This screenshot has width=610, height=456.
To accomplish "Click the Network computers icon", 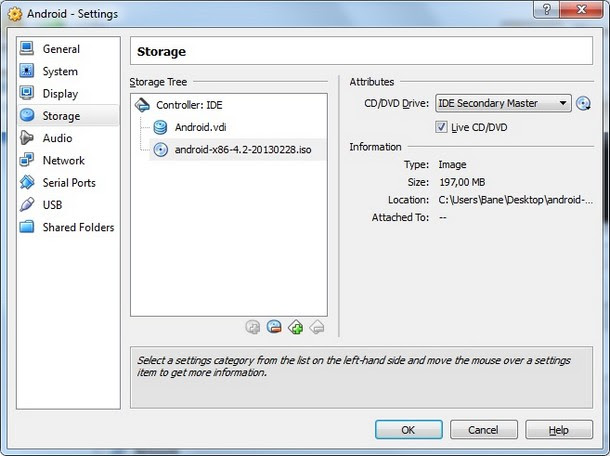I will tap(27, 160).
